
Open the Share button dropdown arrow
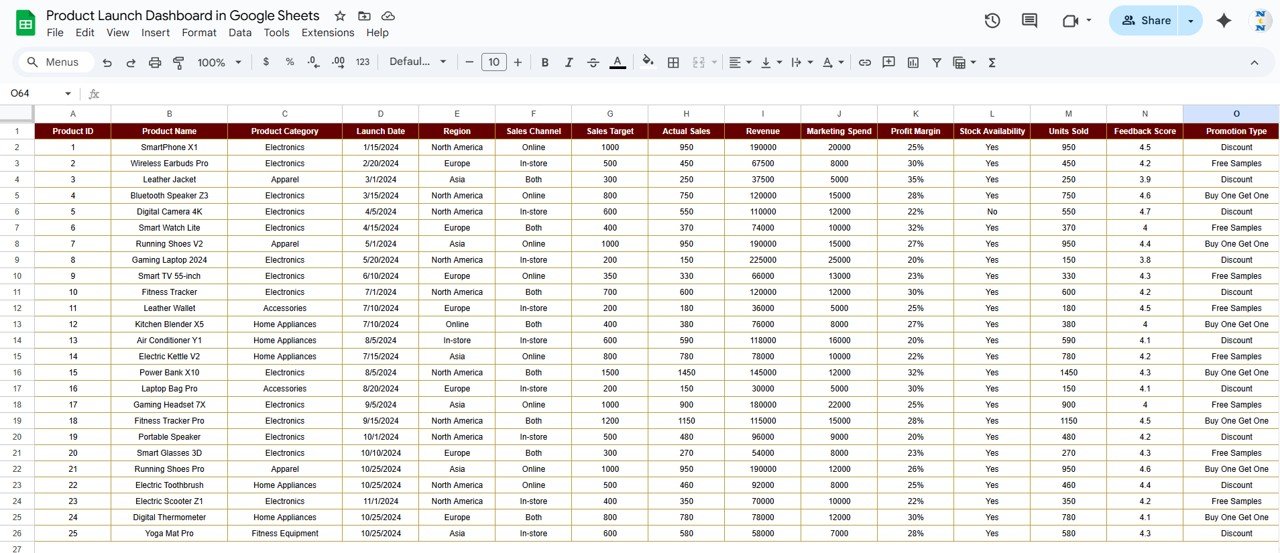coord(1190,20)
